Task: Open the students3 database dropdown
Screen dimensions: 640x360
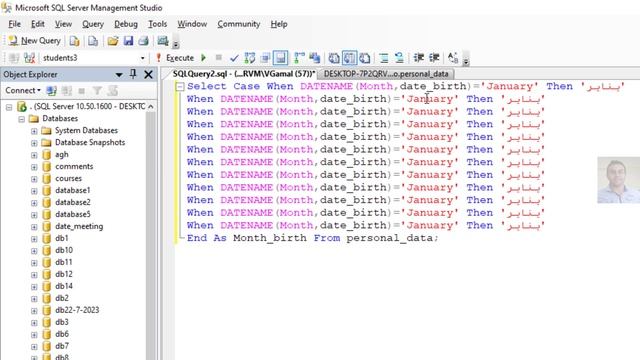Action: (142, 58)
